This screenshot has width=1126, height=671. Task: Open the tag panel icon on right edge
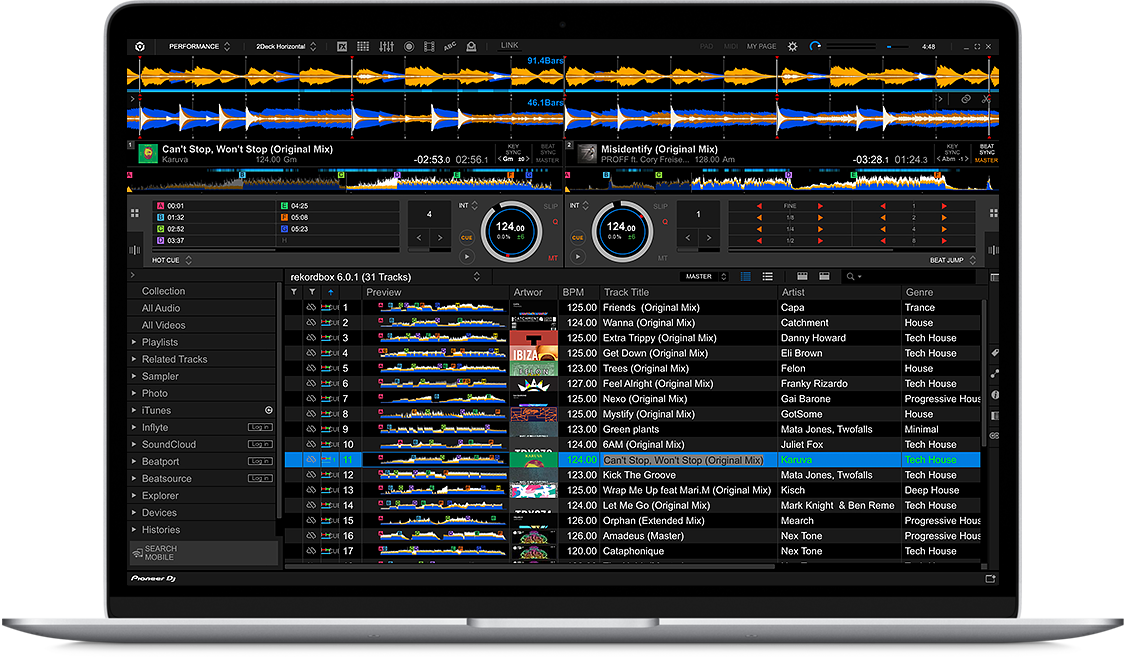pyautogui.click(x=995, y=353)
